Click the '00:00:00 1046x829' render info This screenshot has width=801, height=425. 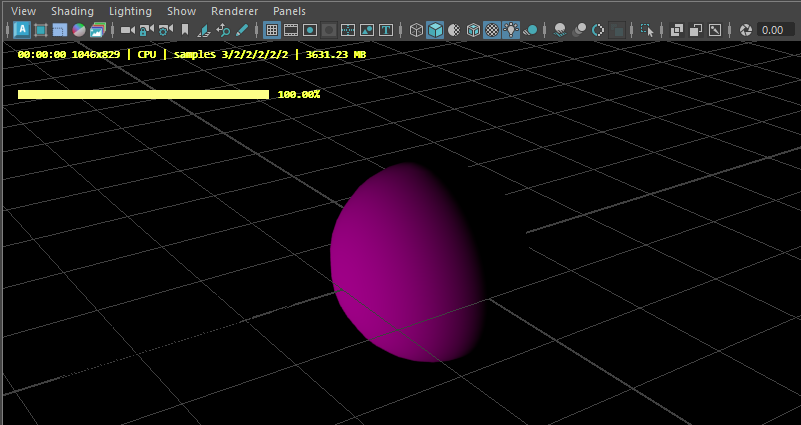[68, 54]
